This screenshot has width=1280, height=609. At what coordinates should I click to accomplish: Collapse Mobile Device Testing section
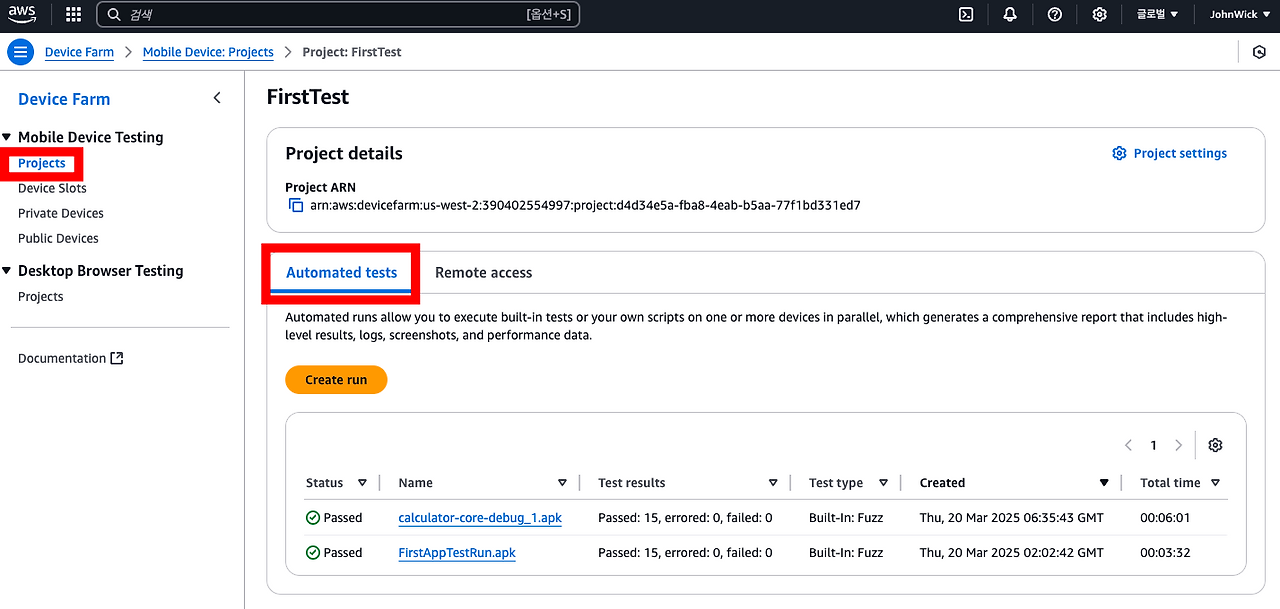point(7,137)
